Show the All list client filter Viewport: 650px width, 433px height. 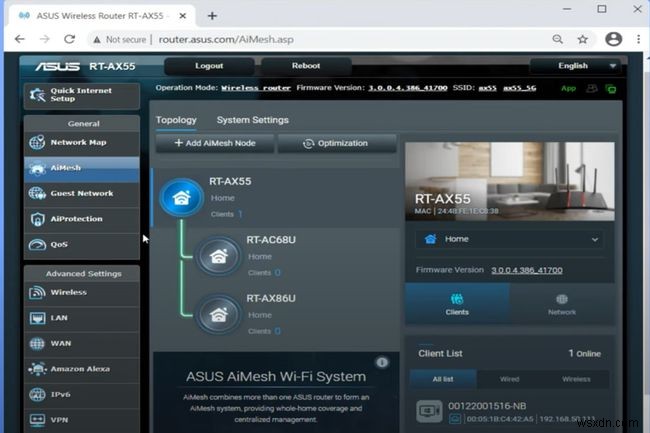click(443, 379)
